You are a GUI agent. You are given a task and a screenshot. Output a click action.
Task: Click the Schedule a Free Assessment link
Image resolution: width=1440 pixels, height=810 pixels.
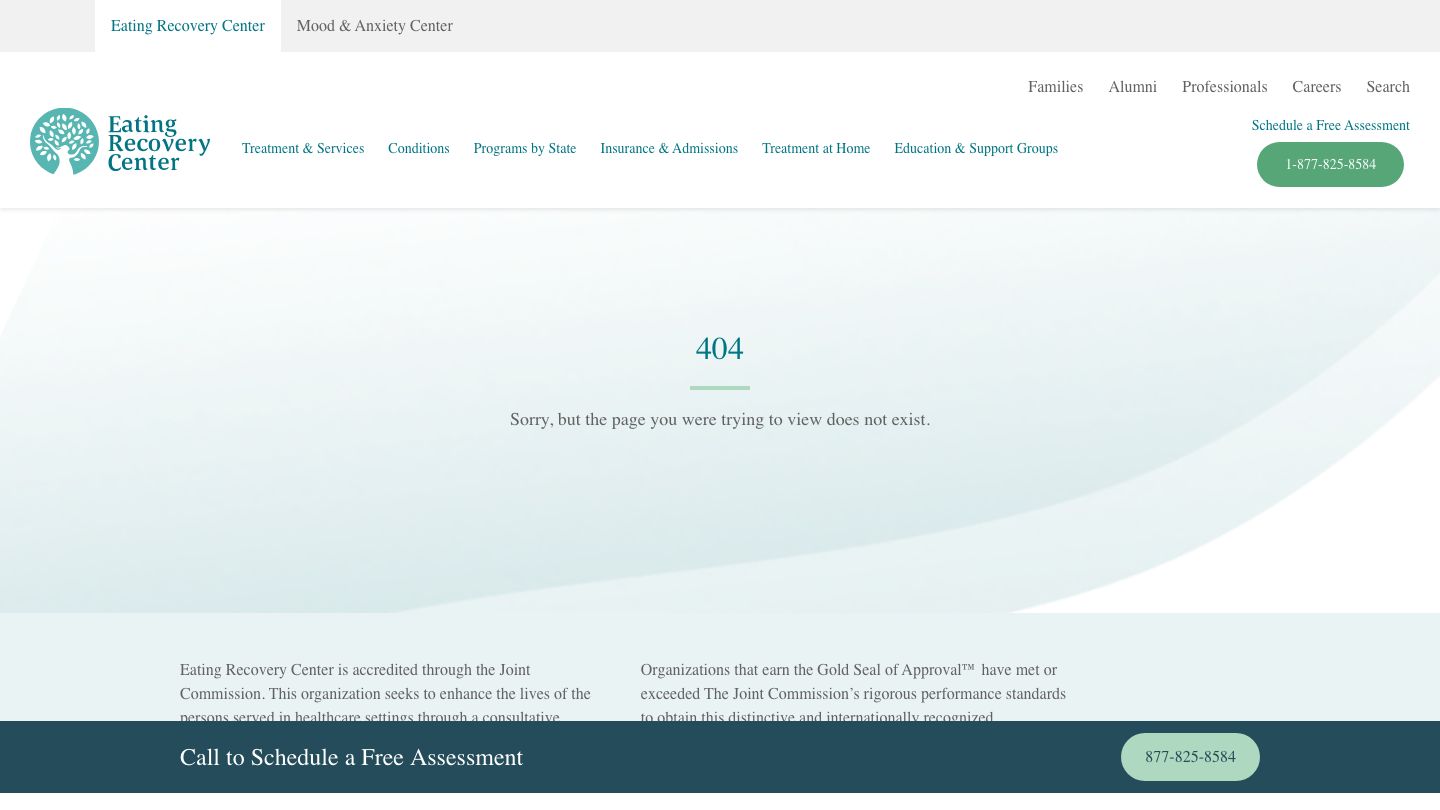coord(1330,126)
